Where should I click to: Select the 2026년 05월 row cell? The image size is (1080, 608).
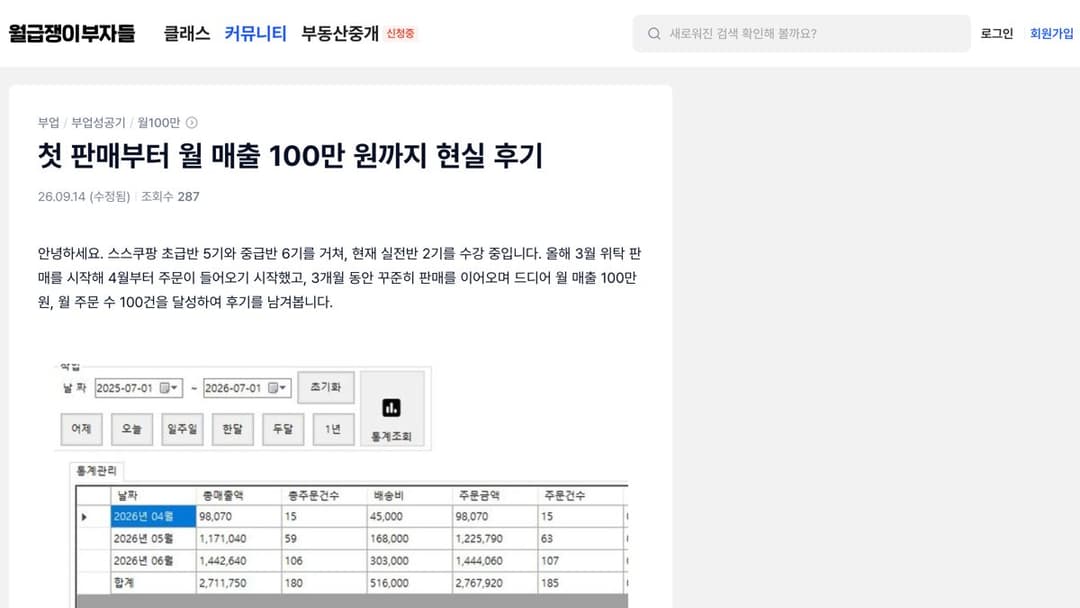tap(153, 538)
